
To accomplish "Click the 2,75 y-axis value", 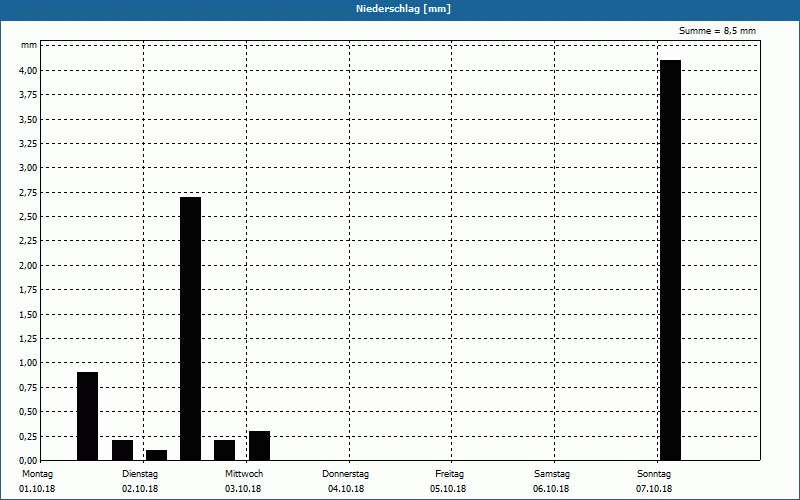I will coord(28,192).
